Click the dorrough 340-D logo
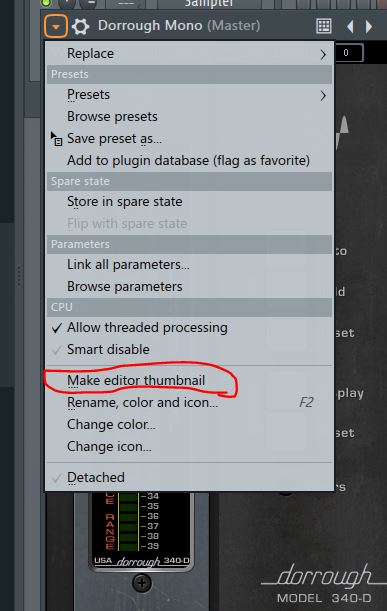 [x=142, y=561]
